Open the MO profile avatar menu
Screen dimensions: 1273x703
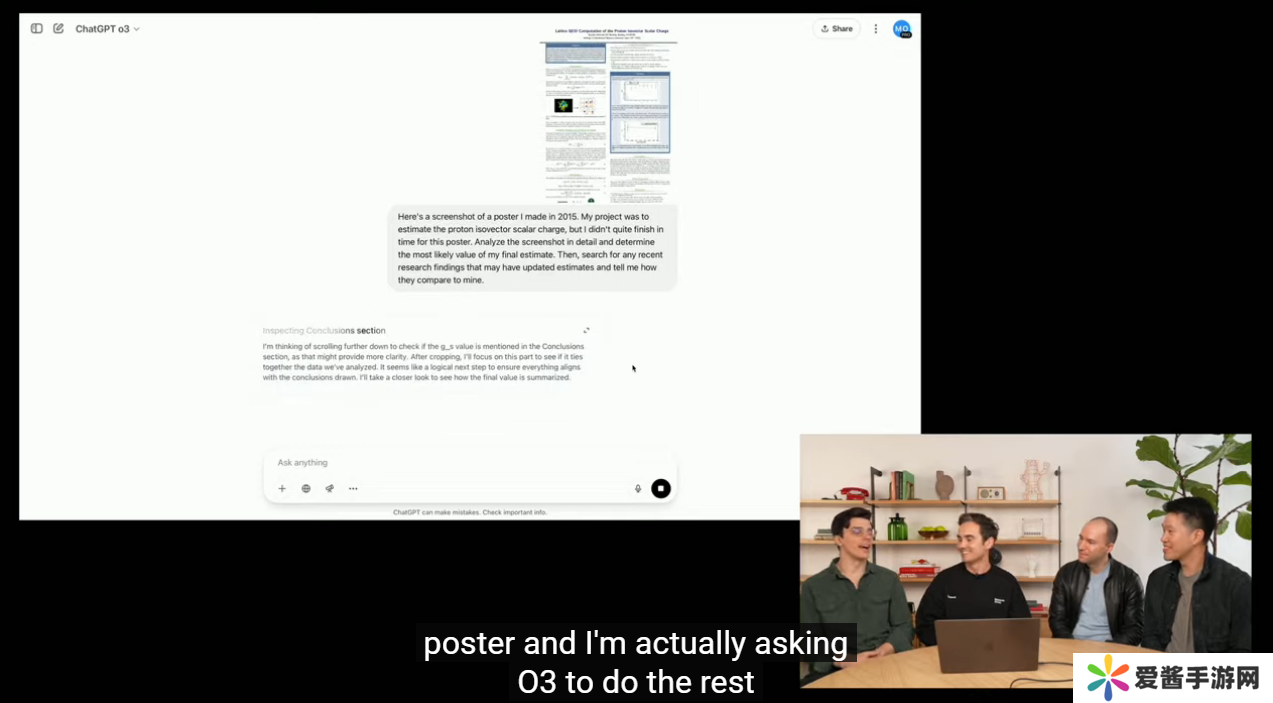902,29
